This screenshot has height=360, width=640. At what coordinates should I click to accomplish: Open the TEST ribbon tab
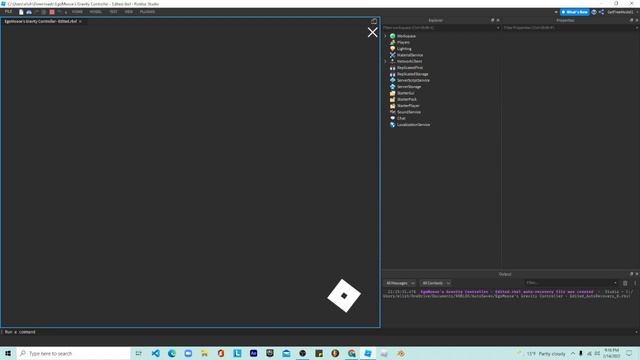(113, 12)
